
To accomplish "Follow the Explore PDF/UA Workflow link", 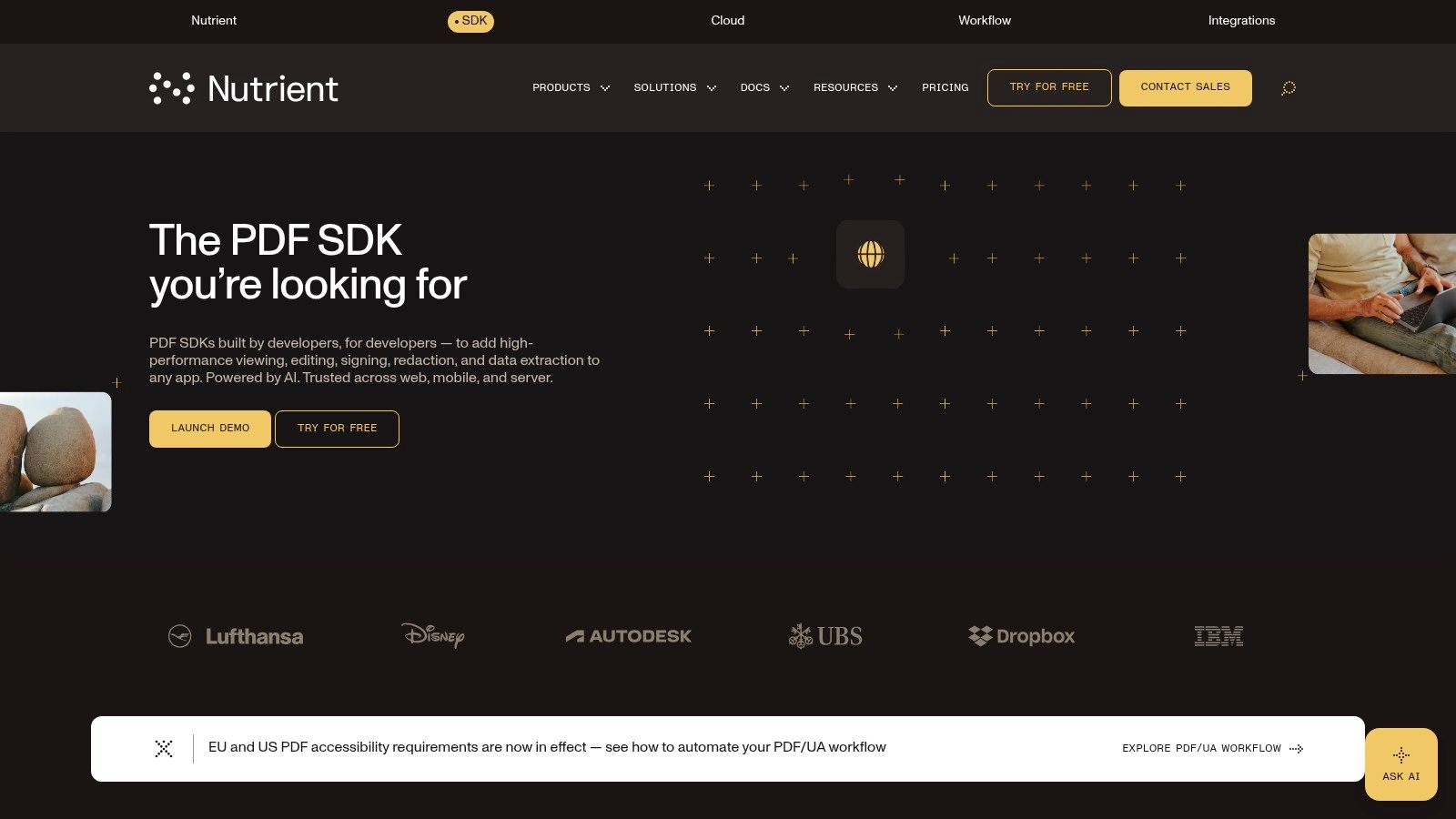I will click(x=1212, y=748).
